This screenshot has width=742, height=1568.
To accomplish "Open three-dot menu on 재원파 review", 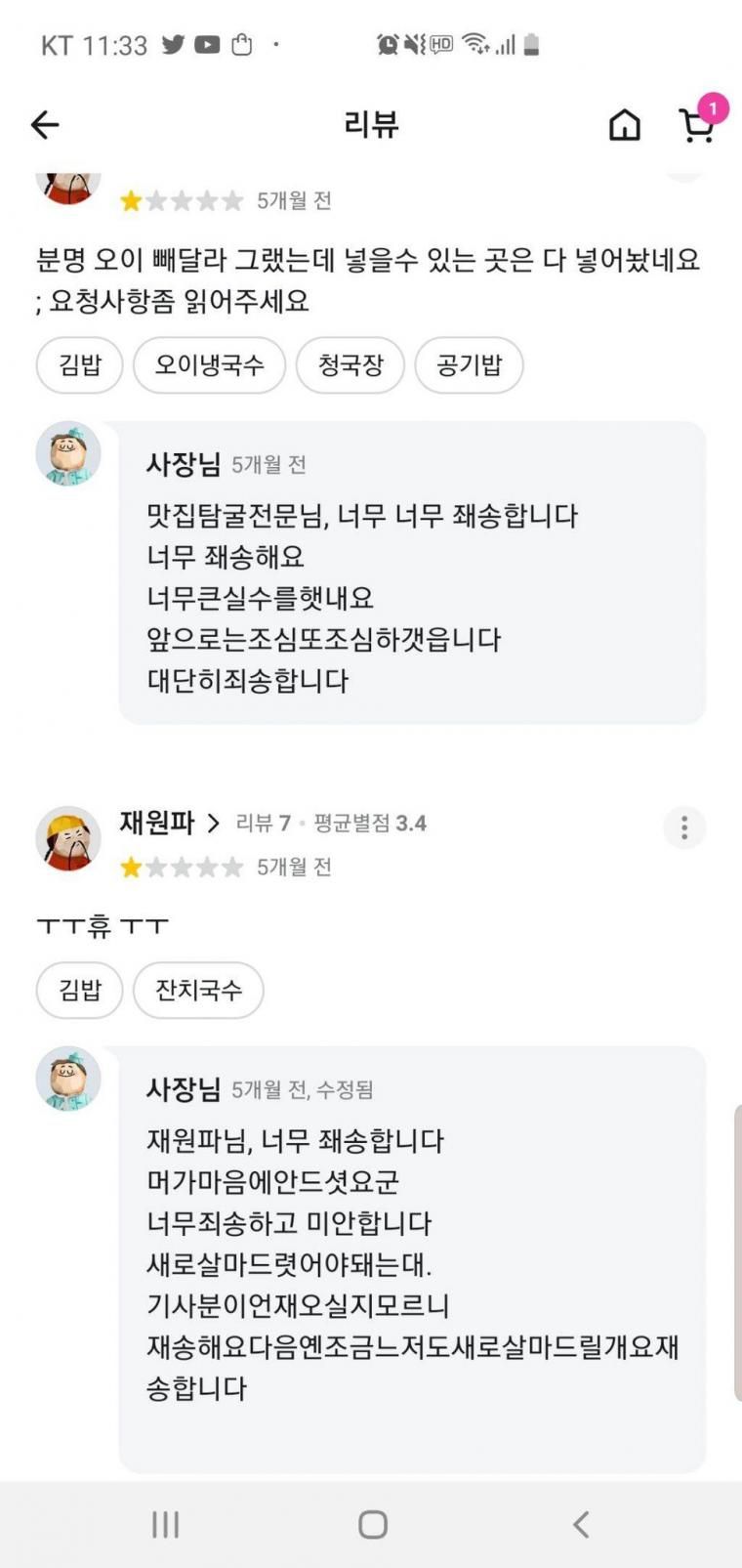I will point(684,827).
